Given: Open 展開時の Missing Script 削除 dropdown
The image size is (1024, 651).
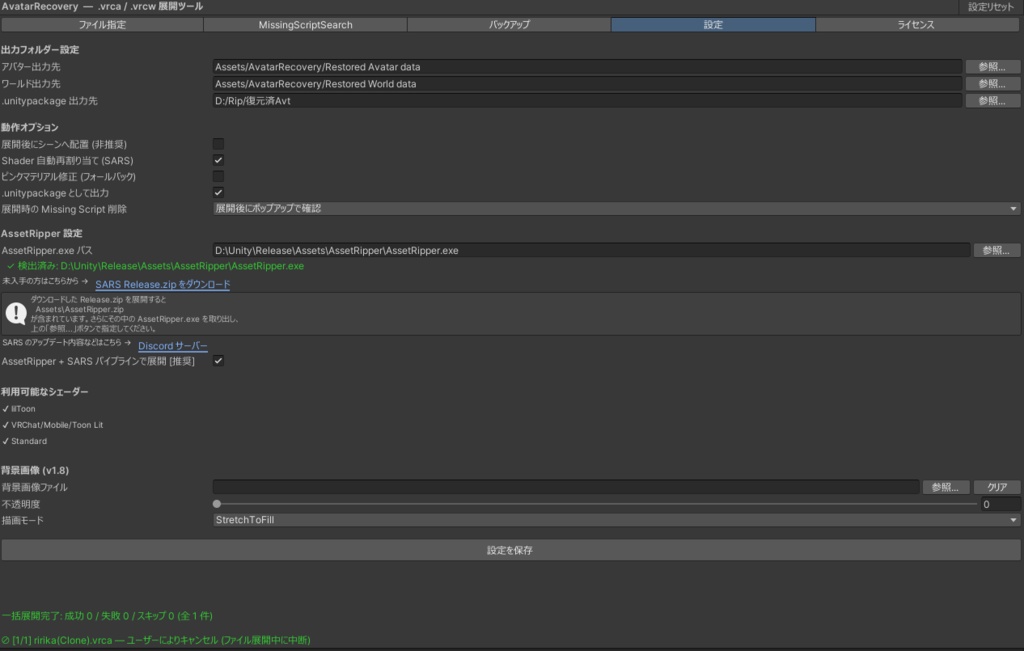Looking at the screenshot, I should pos(616,208).
